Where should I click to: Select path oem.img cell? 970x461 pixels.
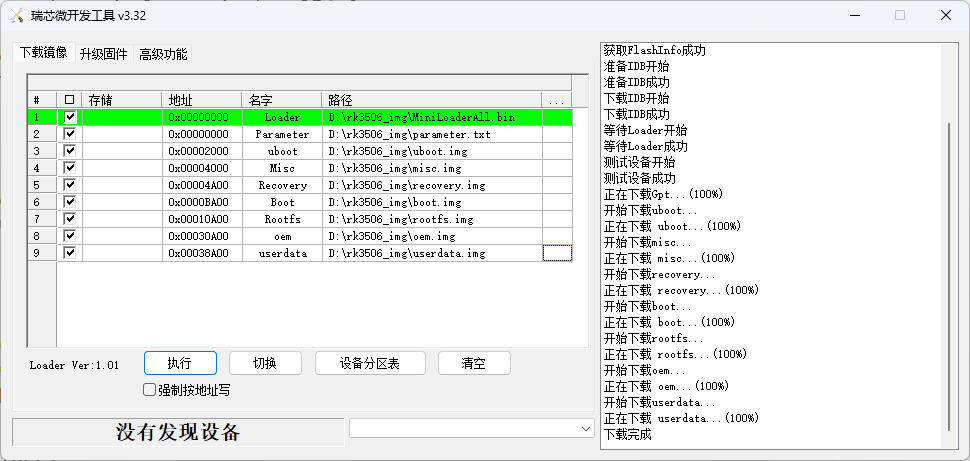tap(432, 236)
